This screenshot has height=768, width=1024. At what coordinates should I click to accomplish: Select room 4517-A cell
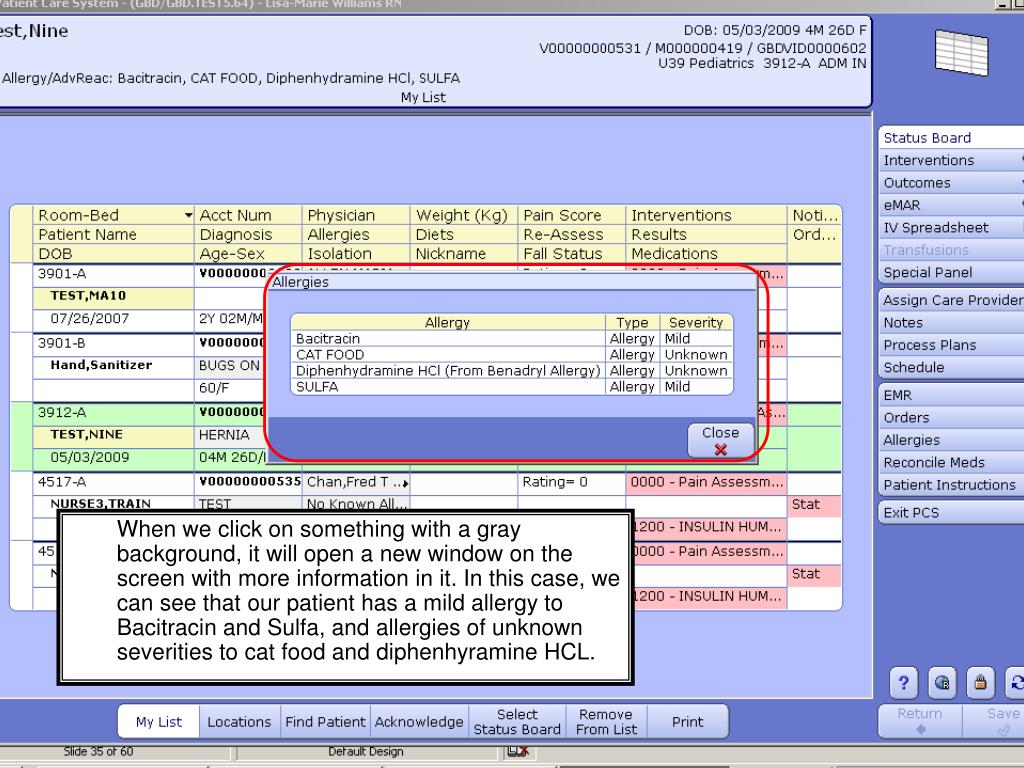(113, 482)
